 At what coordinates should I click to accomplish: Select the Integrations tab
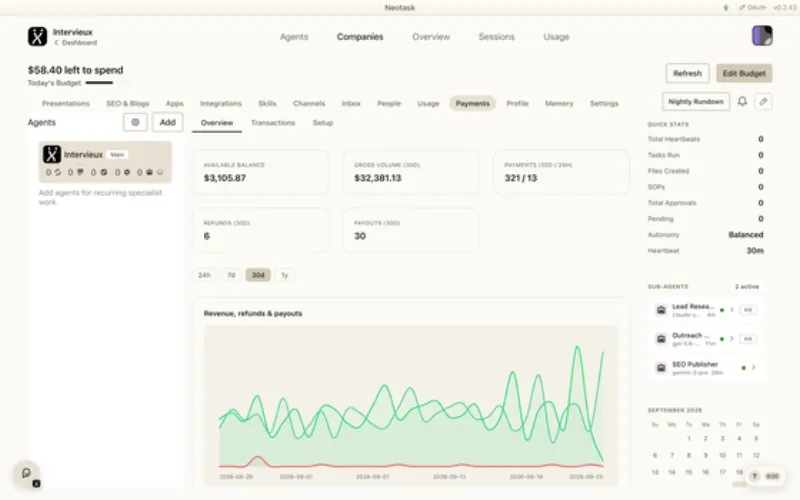tap(220, 104)
